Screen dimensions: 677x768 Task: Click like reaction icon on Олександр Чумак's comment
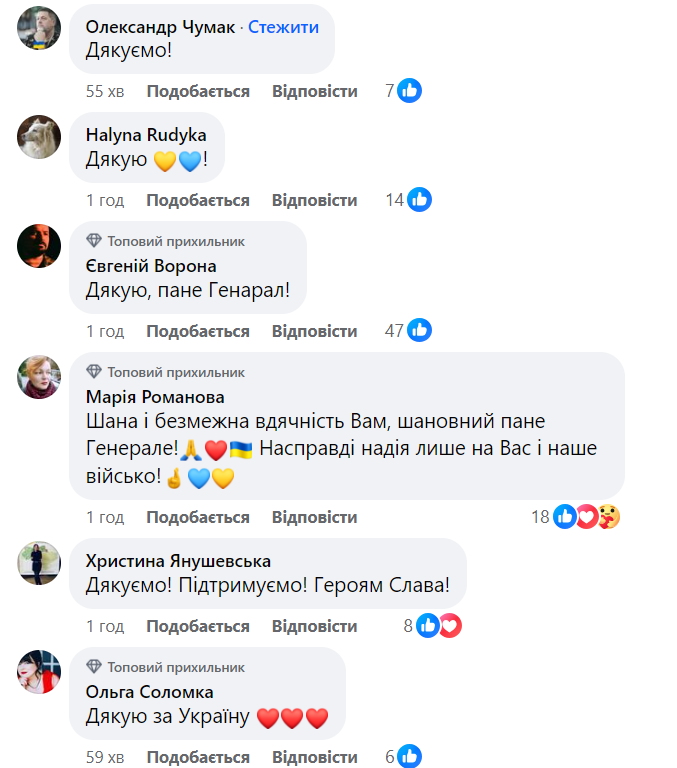(409, 91)
